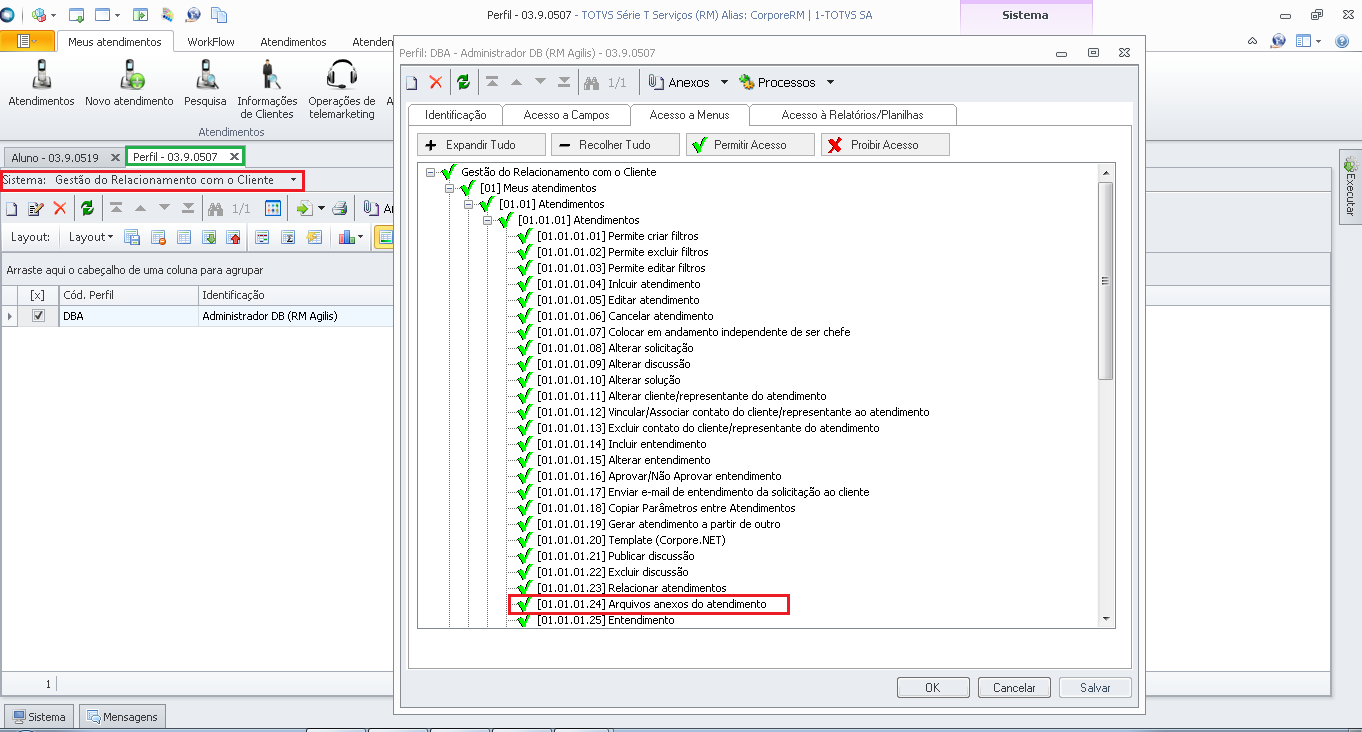This screenshot has height=732, width=1362.
Task: Click Permitir Acesso button
Action: [x=750, y=145]
